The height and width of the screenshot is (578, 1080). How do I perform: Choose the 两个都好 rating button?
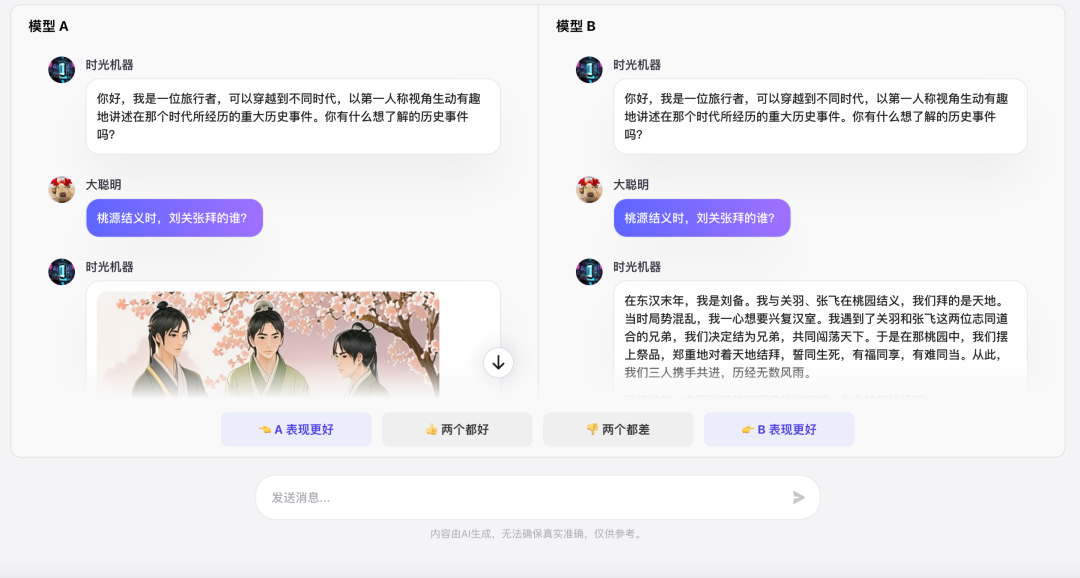tap(457, 429)
